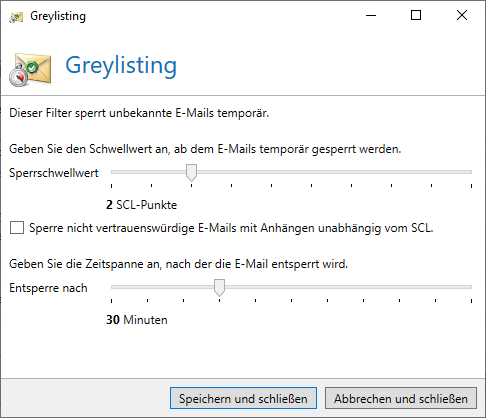
Task: Open the title bar application icon menu
Action: click(x=16, y=17)
